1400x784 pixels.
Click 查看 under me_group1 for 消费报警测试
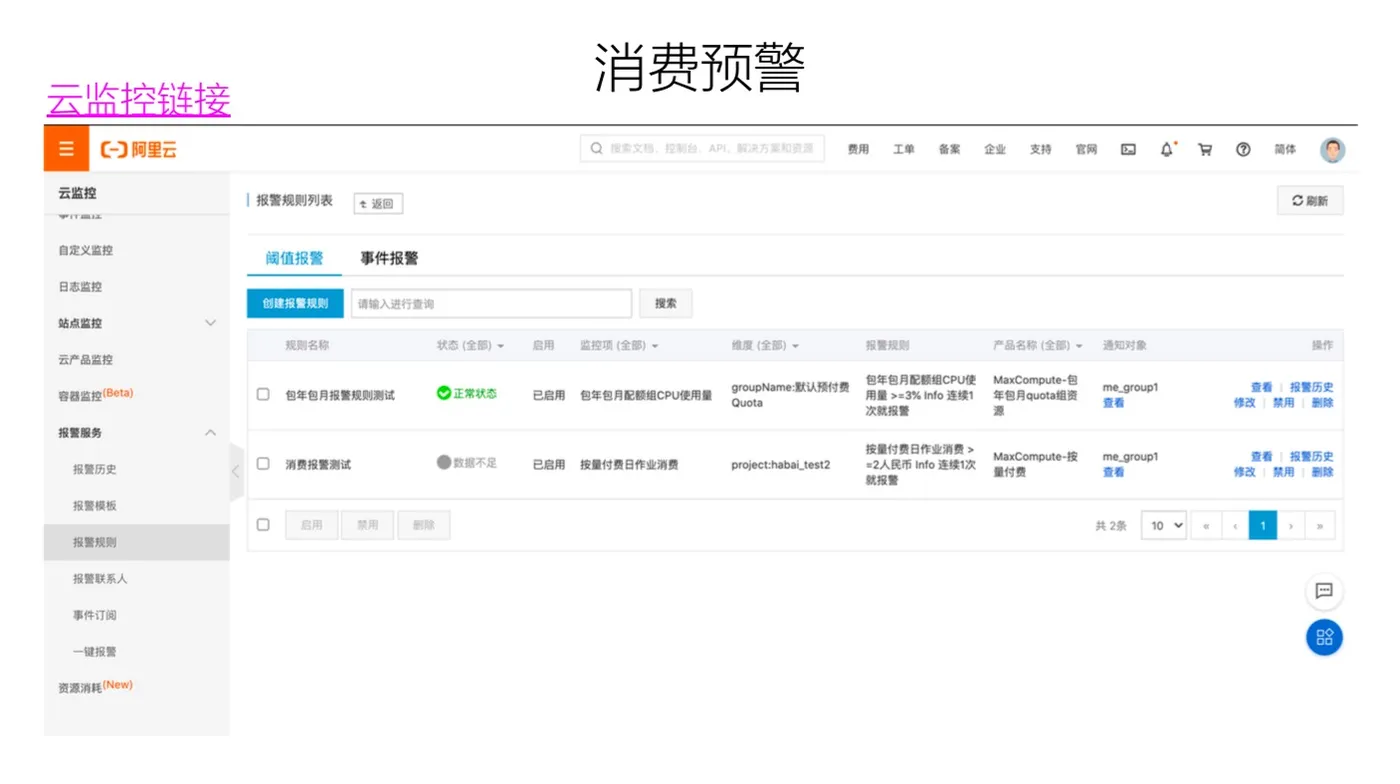[1113, 472]
